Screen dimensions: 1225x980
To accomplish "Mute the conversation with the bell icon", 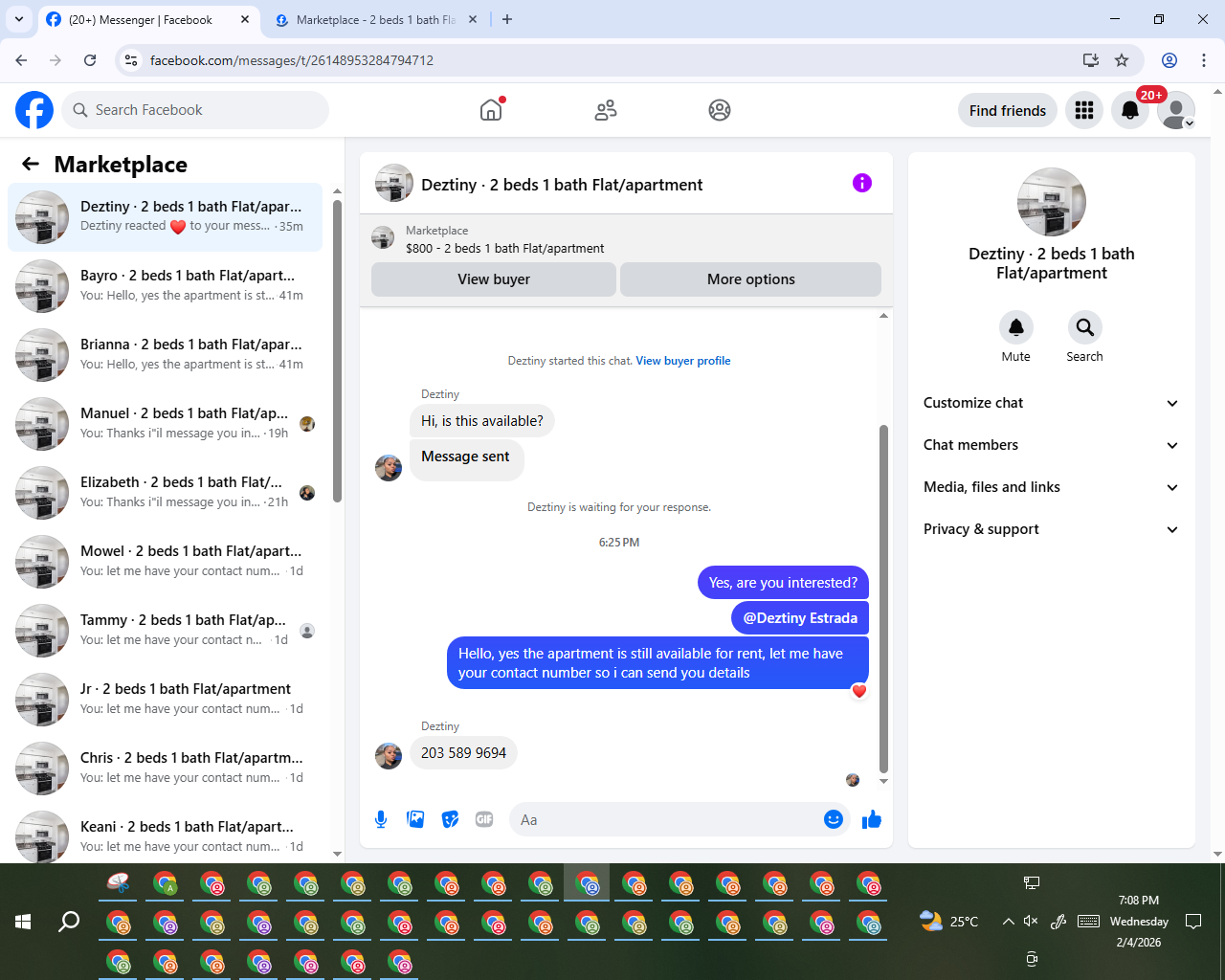I will (1016, 327).
